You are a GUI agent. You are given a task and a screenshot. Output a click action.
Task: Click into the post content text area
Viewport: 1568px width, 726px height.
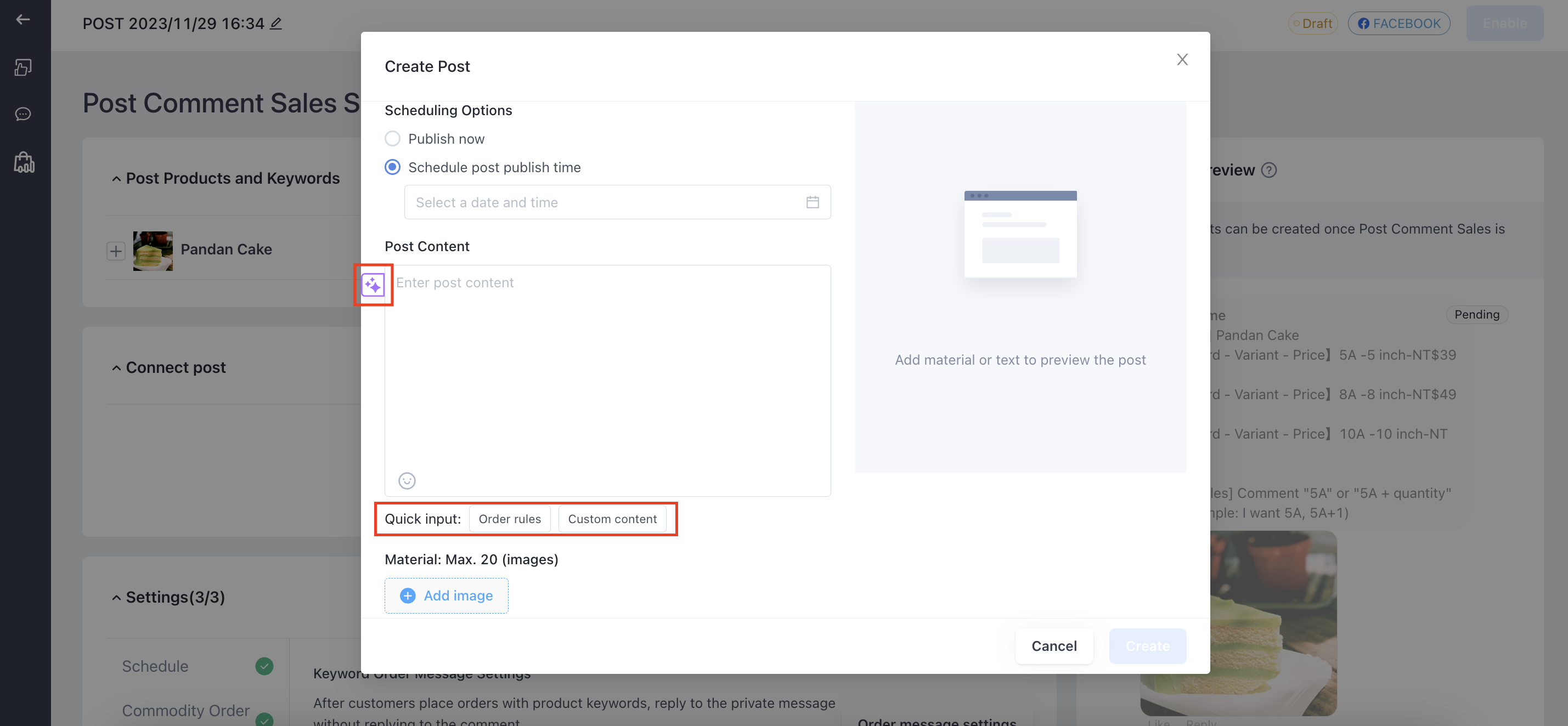coord(607,381)
